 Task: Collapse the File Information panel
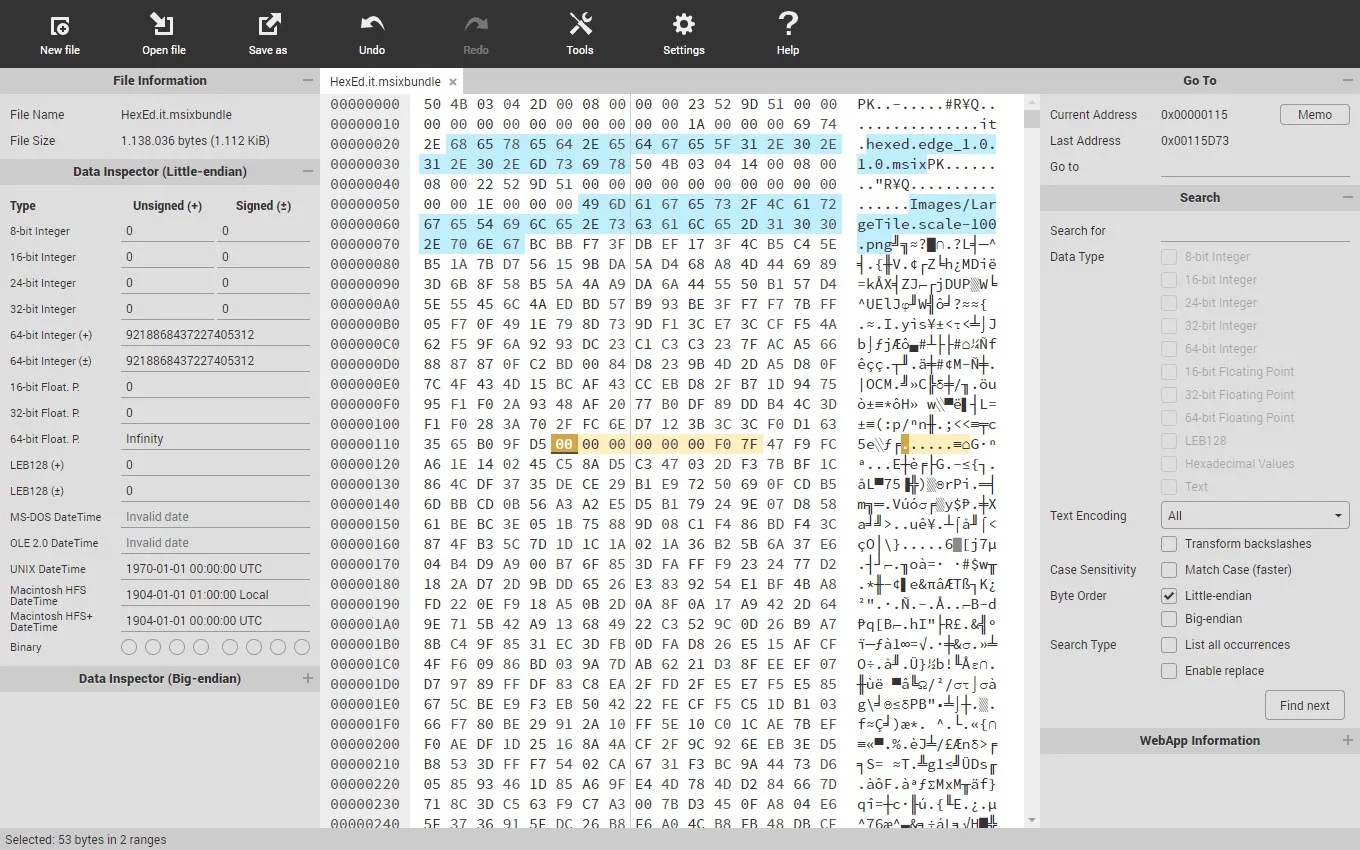(x=308, y=81)
